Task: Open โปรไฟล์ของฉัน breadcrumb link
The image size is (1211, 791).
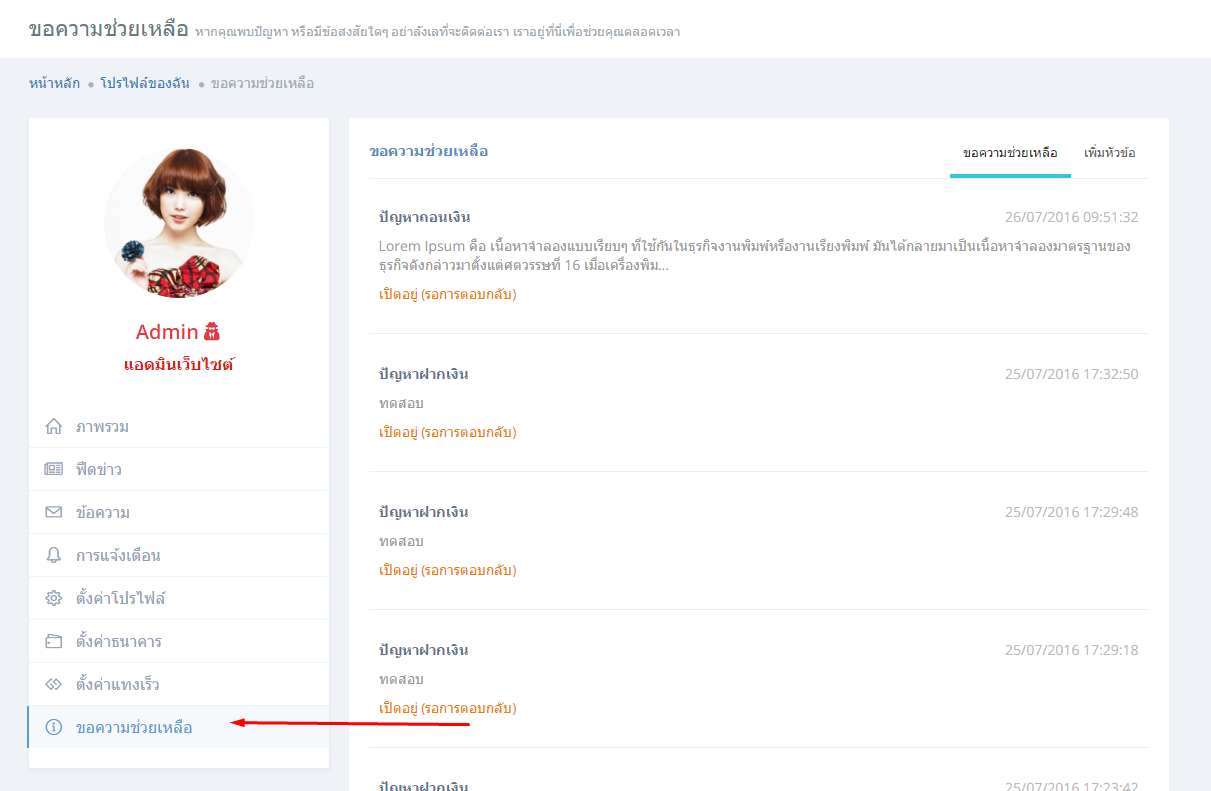Action: point(145,83)
